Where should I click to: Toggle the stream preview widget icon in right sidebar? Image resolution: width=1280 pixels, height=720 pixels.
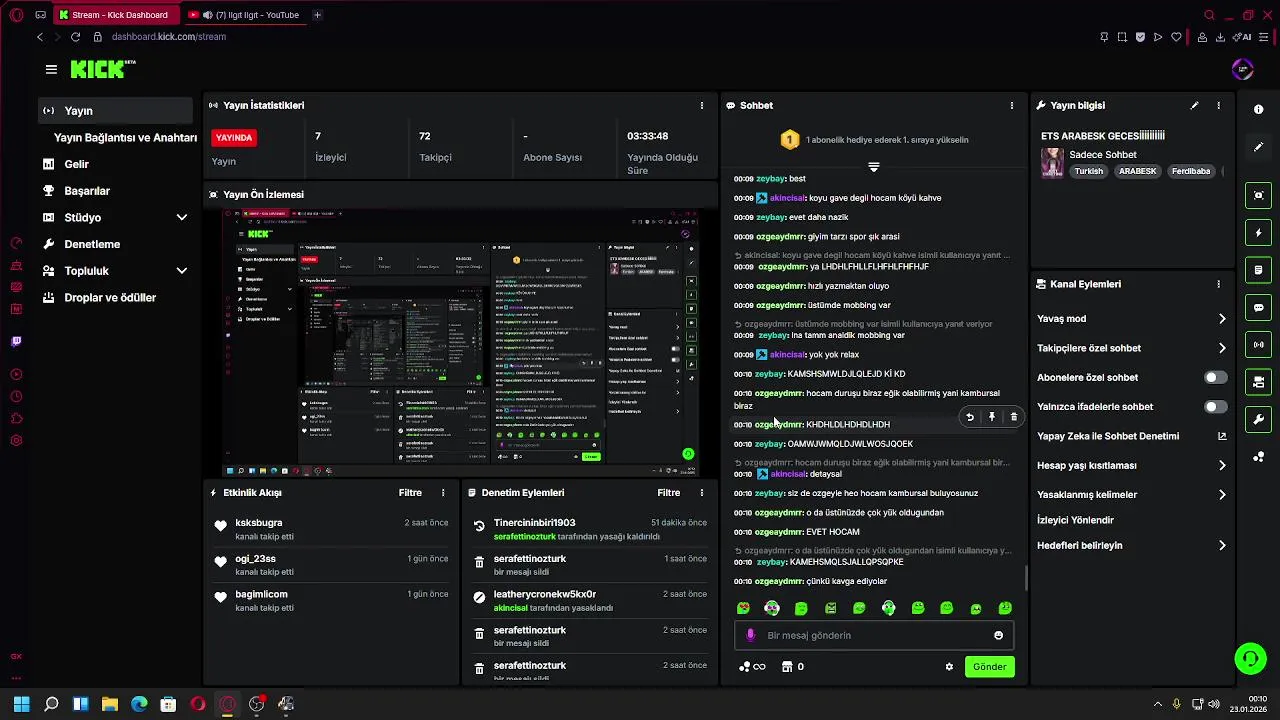(x=1258, y=196)
